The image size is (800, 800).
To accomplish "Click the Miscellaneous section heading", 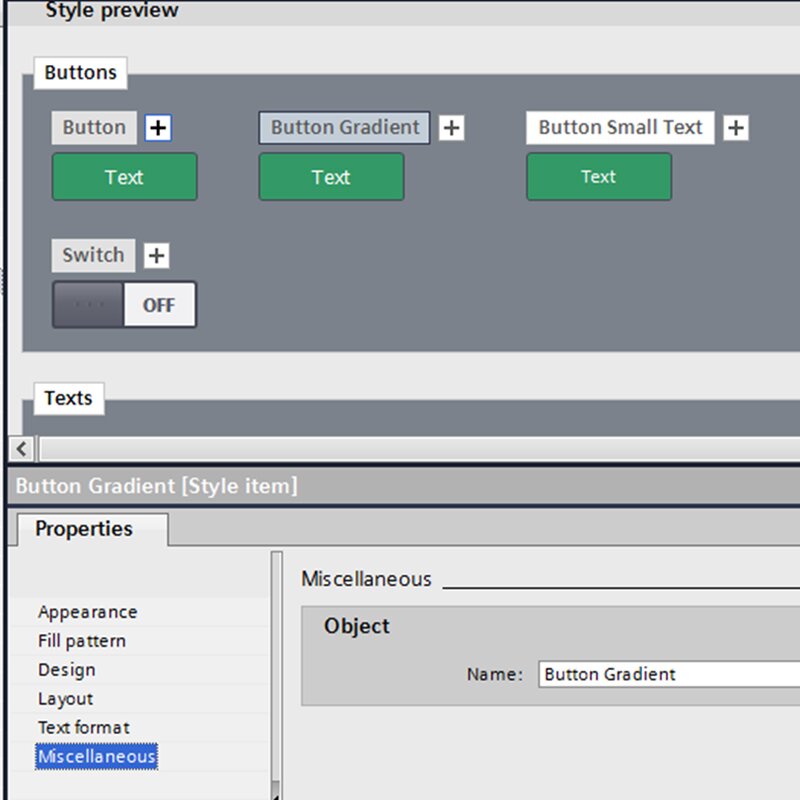I will 366,579.
